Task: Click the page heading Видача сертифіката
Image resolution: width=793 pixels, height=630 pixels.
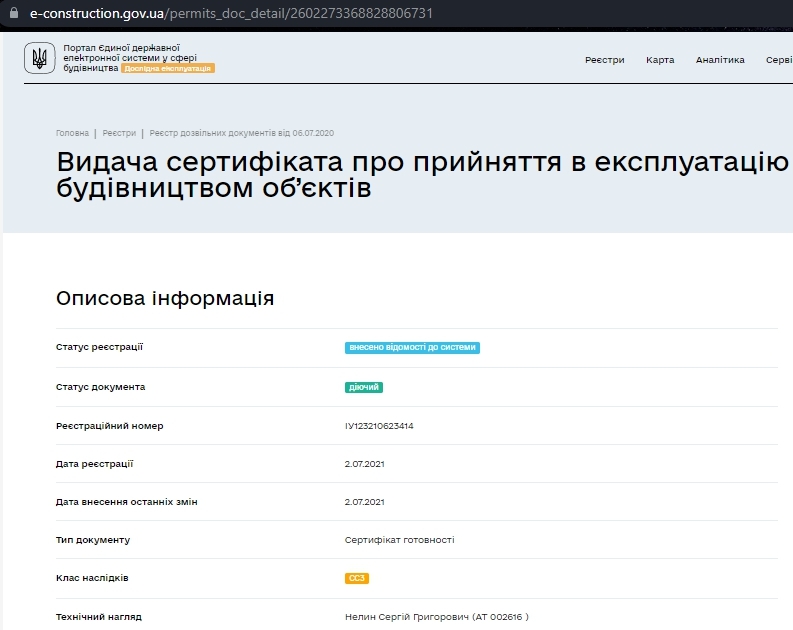Action: 422,174
